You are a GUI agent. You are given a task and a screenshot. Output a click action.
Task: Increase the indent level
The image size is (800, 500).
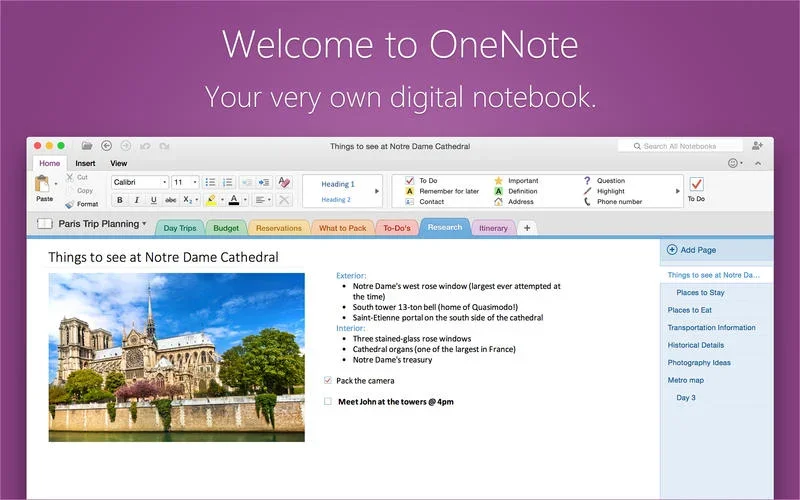point(264,182)
